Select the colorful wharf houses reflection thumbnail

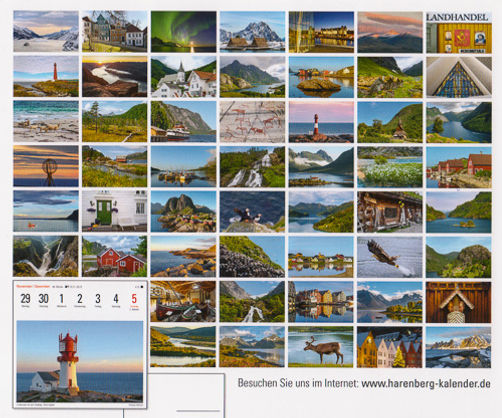tap(321, 302)
